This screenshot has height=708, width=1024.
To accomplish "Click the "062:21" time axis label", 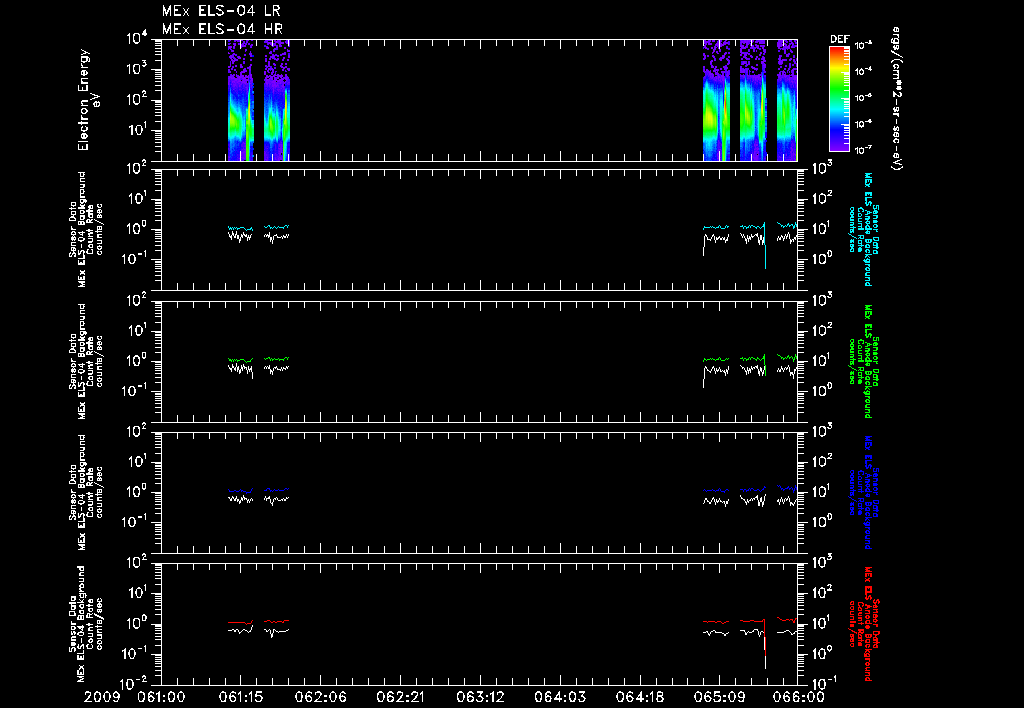I will point(400,697).
